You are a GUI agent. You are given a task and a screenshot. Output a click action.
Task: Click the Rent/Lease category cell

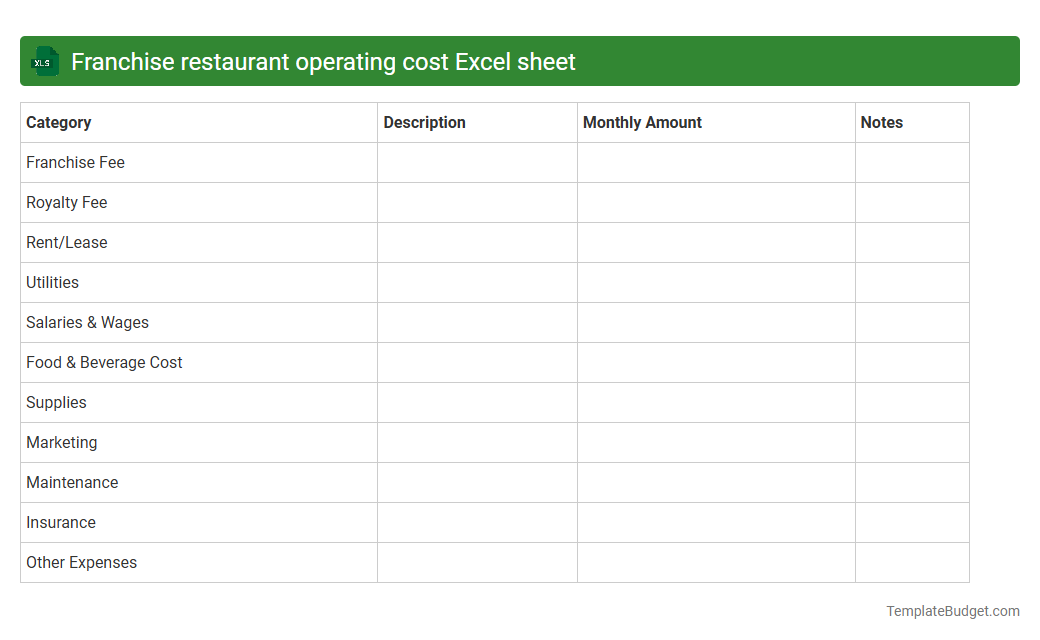[x=66, y=242]
